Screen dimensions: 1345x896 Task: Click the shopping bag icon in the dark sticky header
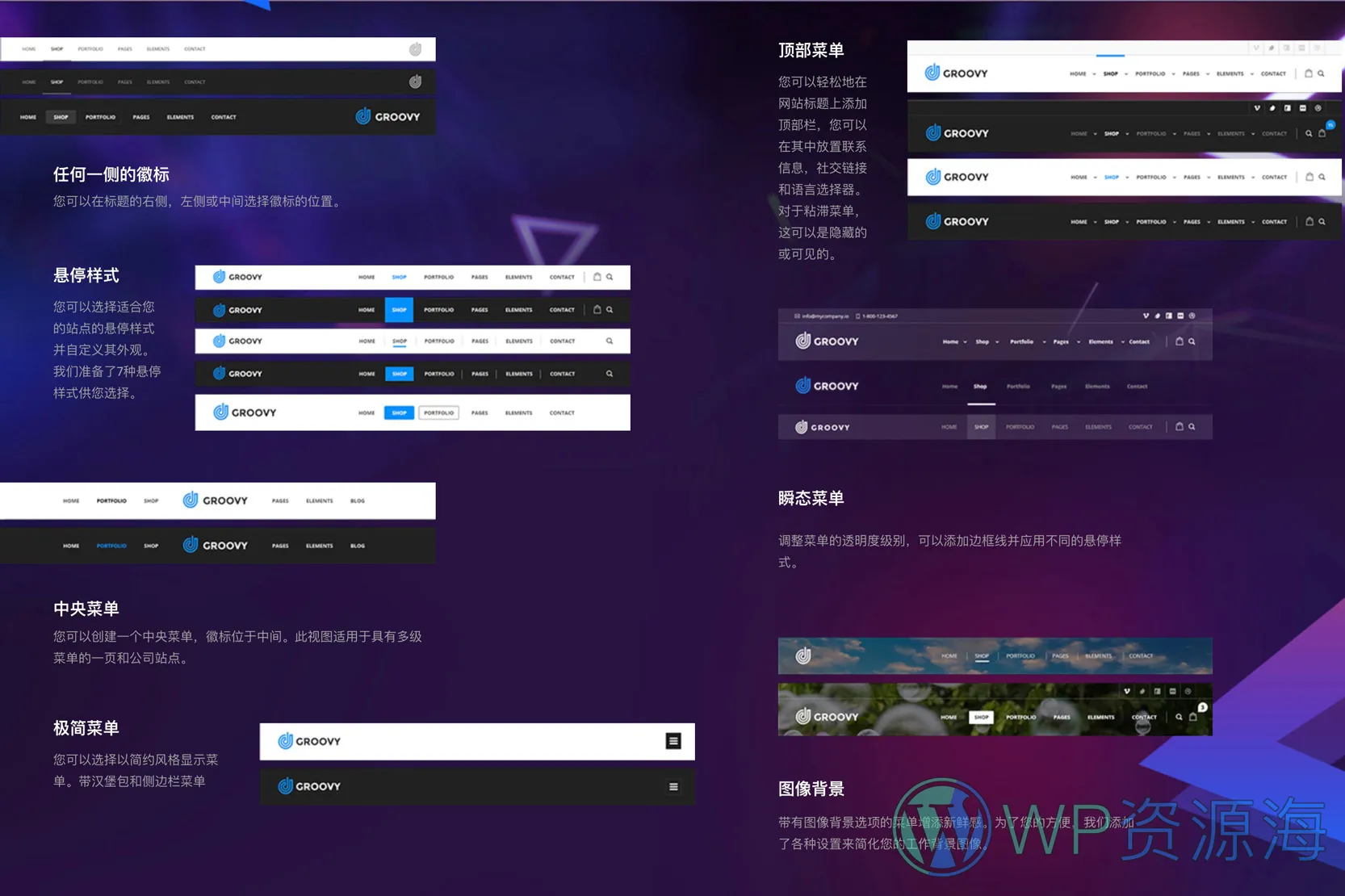coord(1322,133)
